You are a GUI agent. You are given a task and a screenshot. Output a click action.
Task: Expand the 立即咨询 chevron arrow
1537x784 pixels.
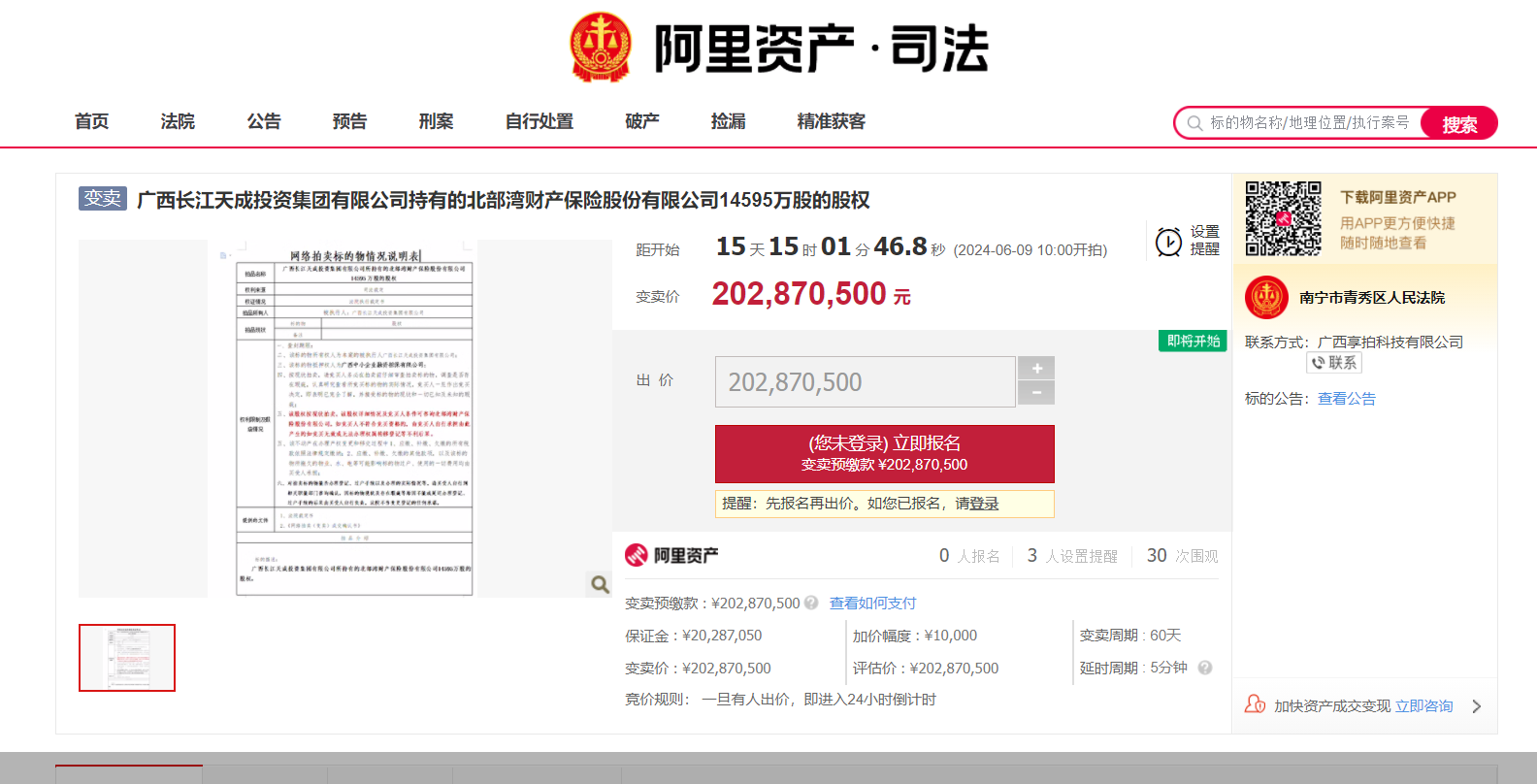1476,706
